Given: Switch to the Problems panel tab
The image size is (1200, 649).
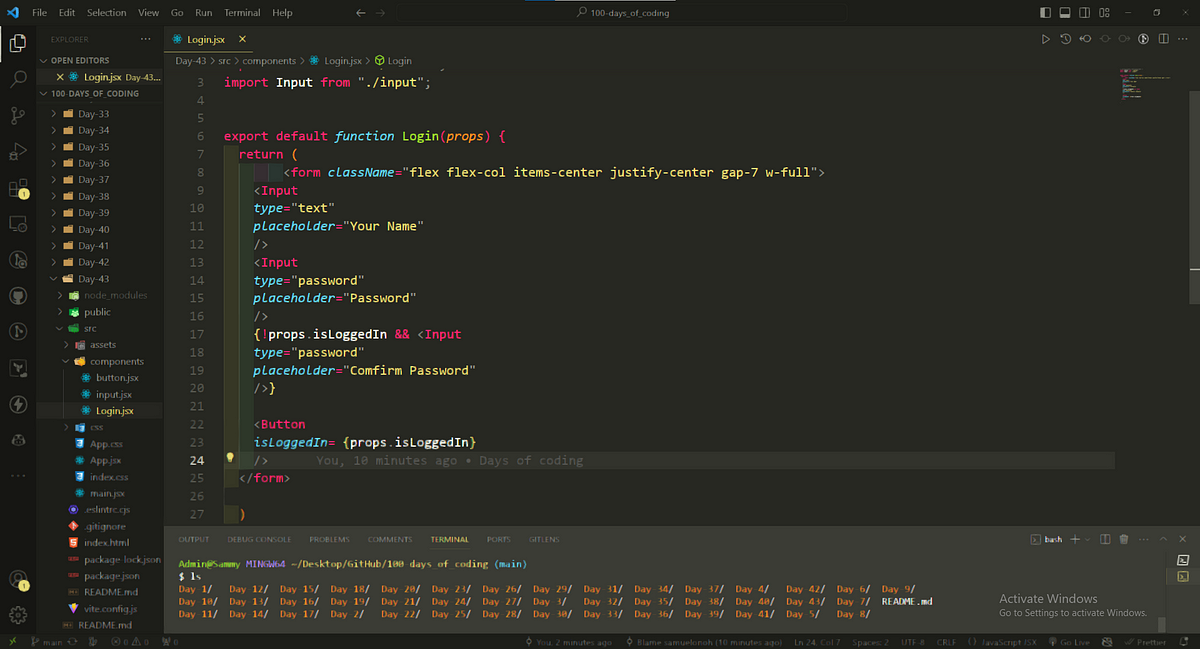Looking at the screenshot, I should 330,539.
